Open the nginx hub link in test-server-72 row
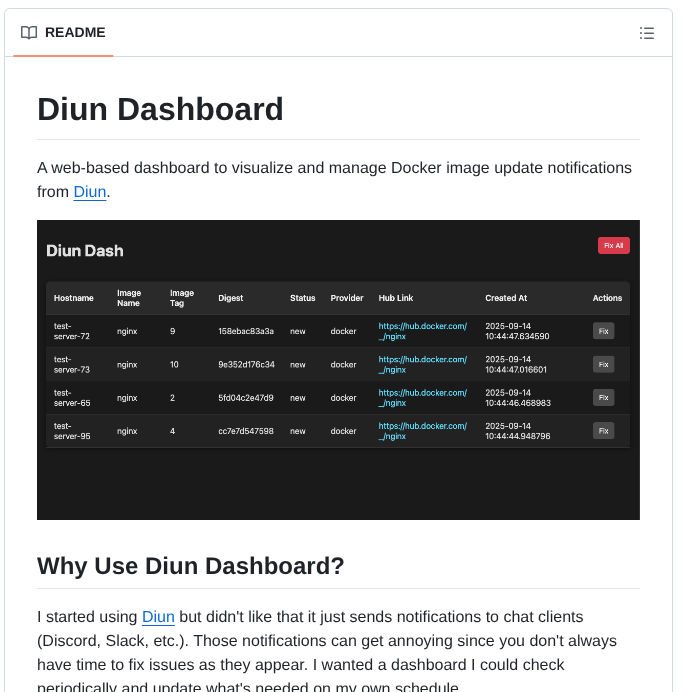 (x=422, y=331)
